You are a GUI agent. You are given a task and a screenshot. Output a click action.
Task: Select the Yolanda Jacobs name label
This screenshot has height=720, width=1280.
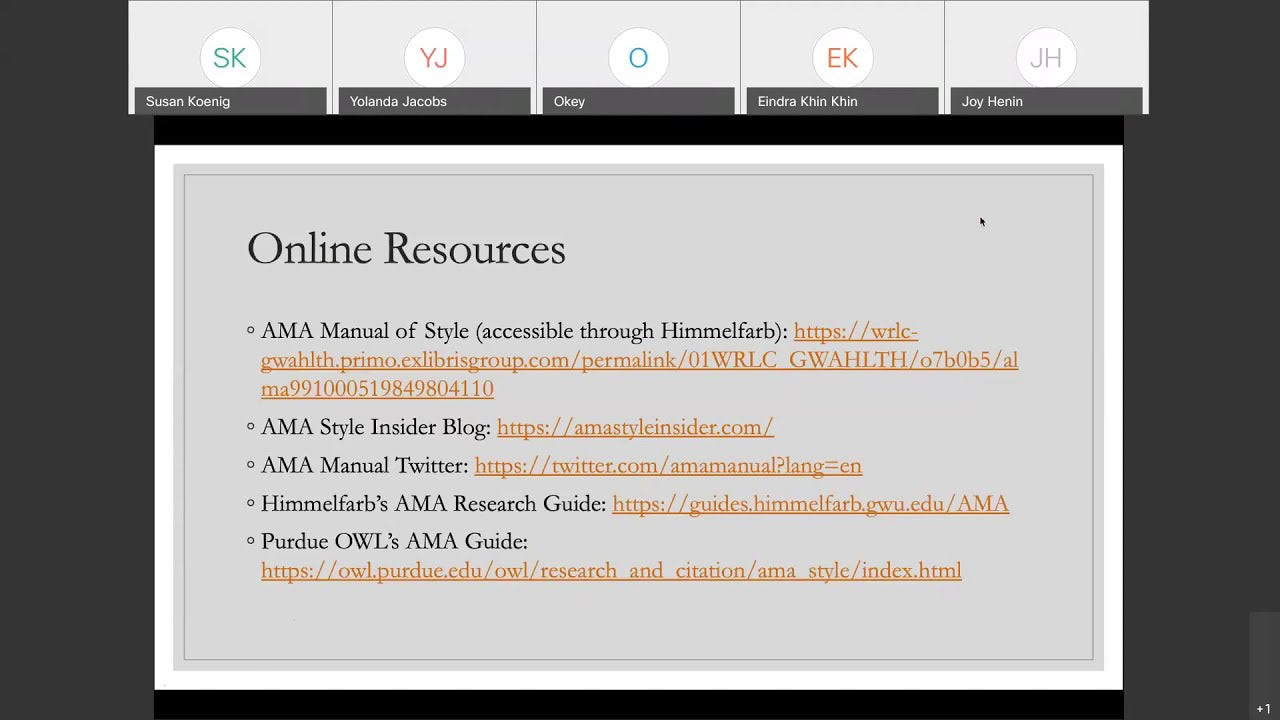[398, 101]
